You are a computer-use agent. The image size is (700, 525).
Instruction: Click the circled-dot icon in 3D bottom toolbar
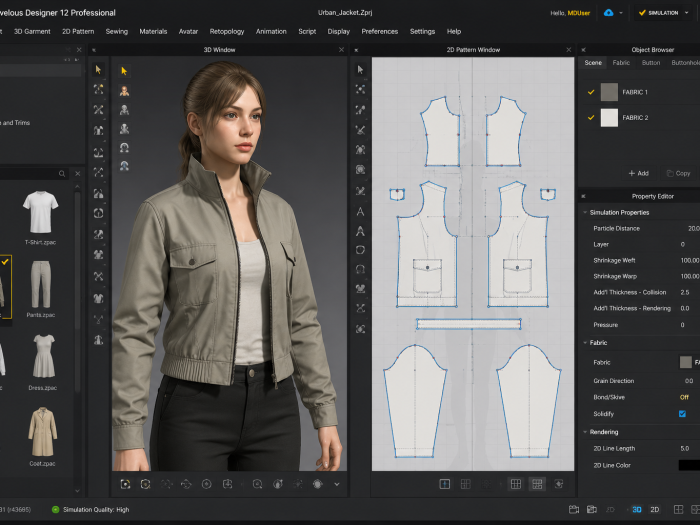pos(206,484)
